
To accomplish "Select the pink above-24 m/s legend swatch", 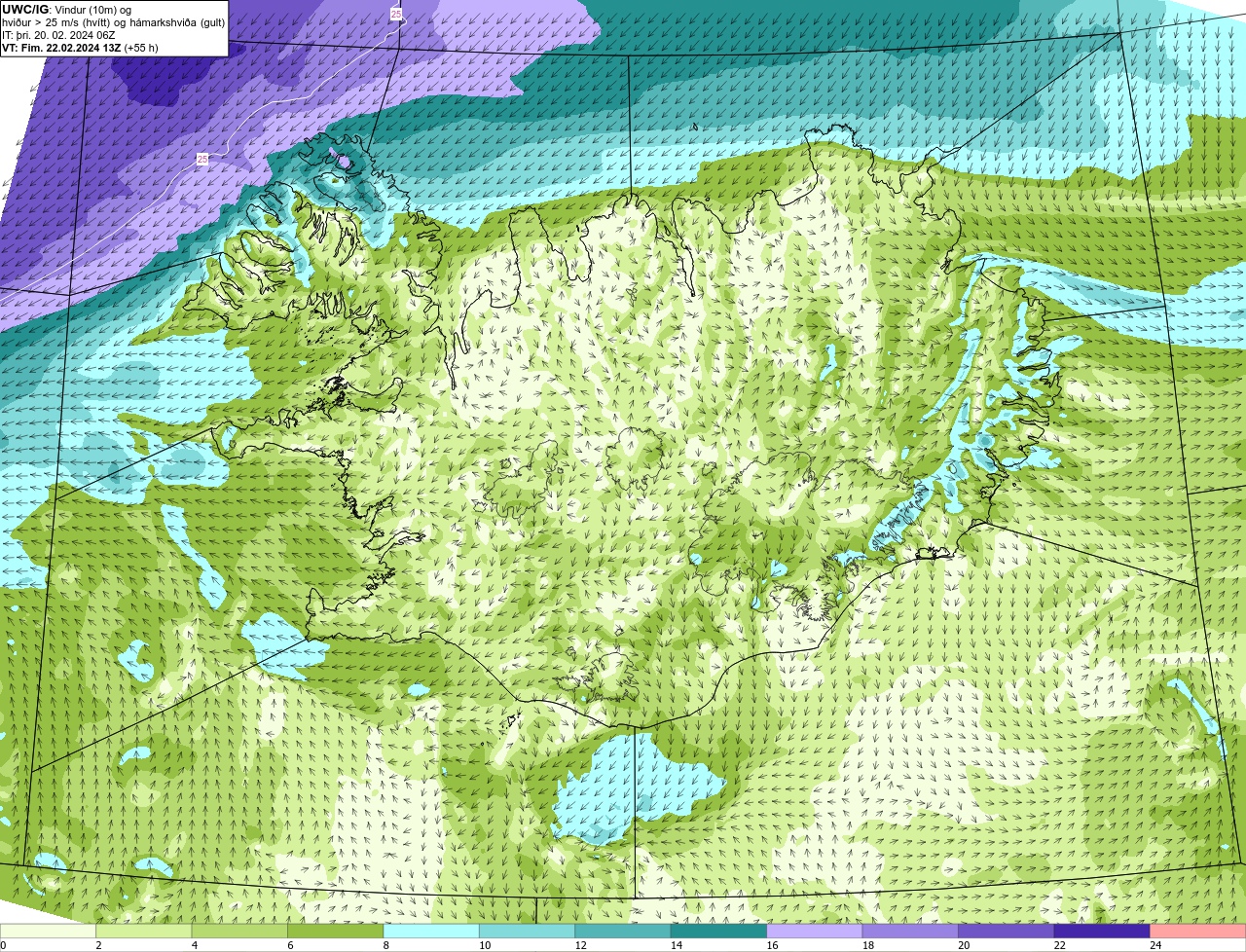I will coord(1198,931).
